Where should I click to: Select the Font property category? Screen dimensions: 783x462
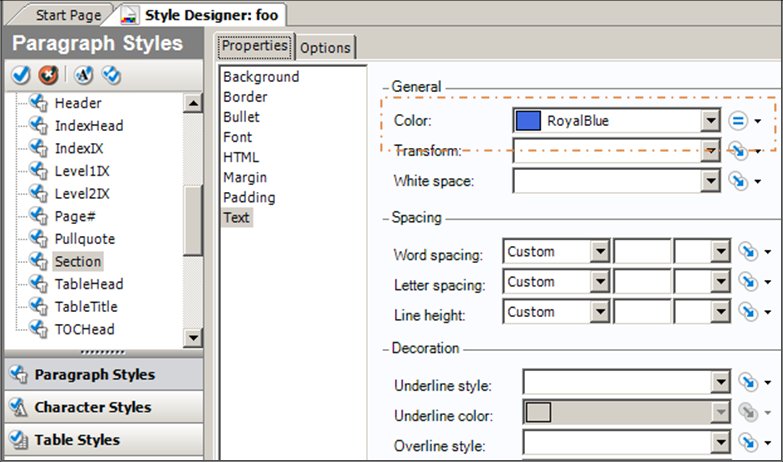click(238, 137)
